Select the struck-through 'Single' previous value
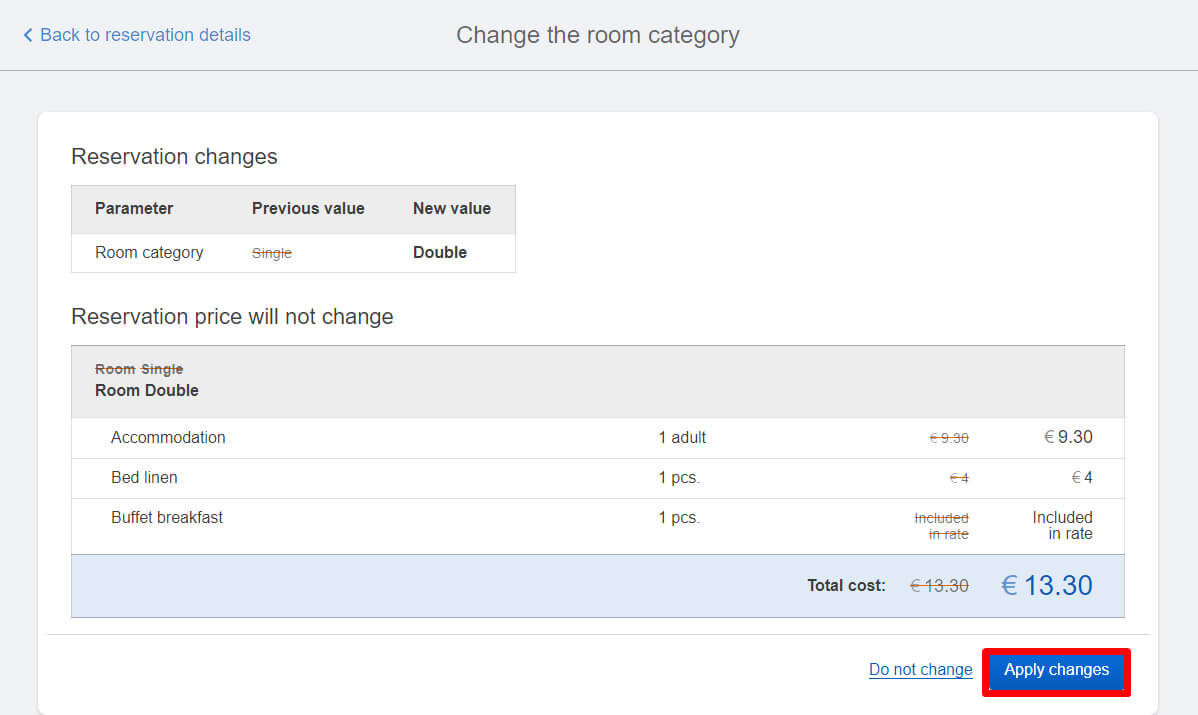The height and width of the screenshot is (715, 1198). [271, 253]
